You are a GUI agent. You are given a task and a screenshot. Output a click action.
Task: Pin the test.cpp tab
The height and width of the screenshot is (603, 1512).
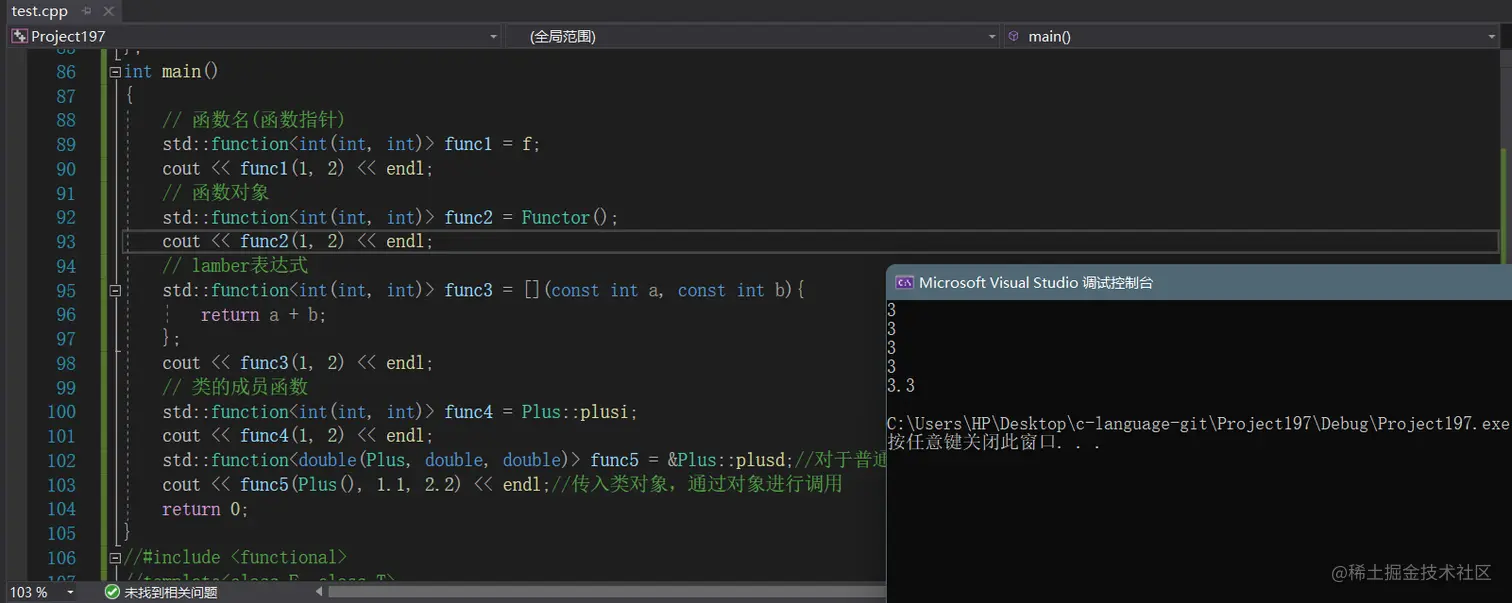click(86, 12)
